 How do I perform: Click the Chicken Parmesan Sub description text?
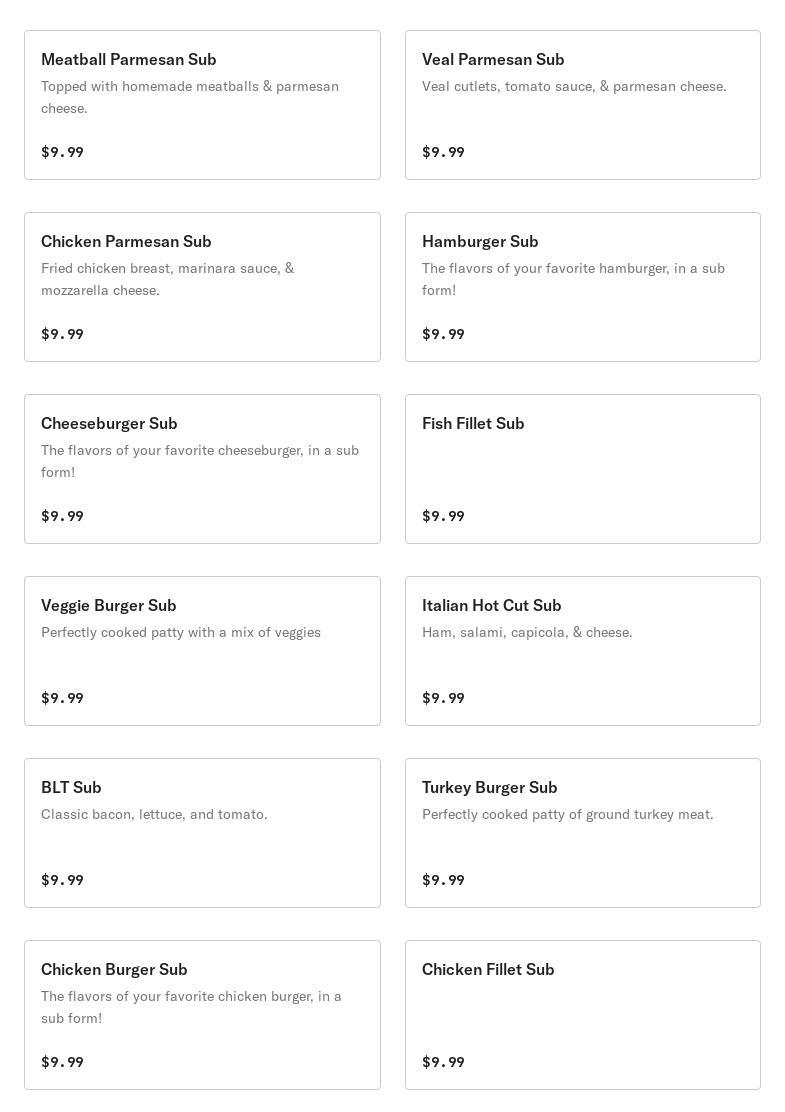pyautogui.click(x=167, y=279)
